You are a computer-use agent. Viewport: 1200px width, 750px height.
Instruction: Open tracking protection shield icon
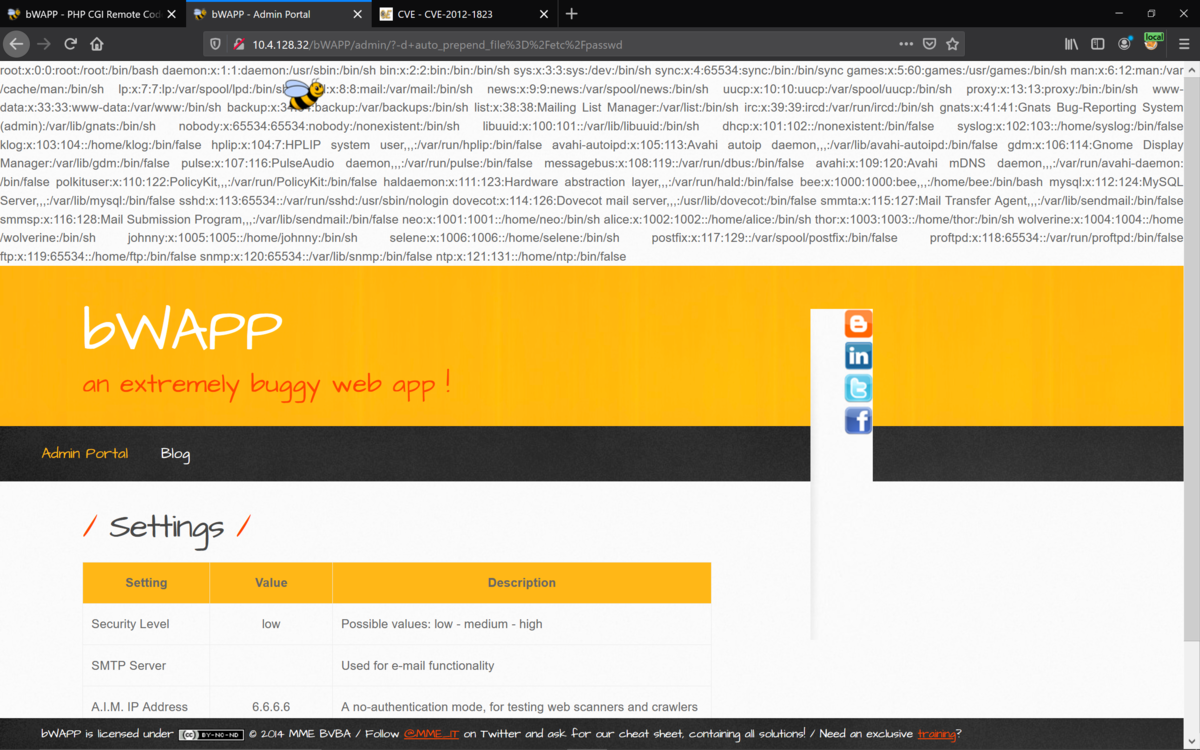[215, 44]
